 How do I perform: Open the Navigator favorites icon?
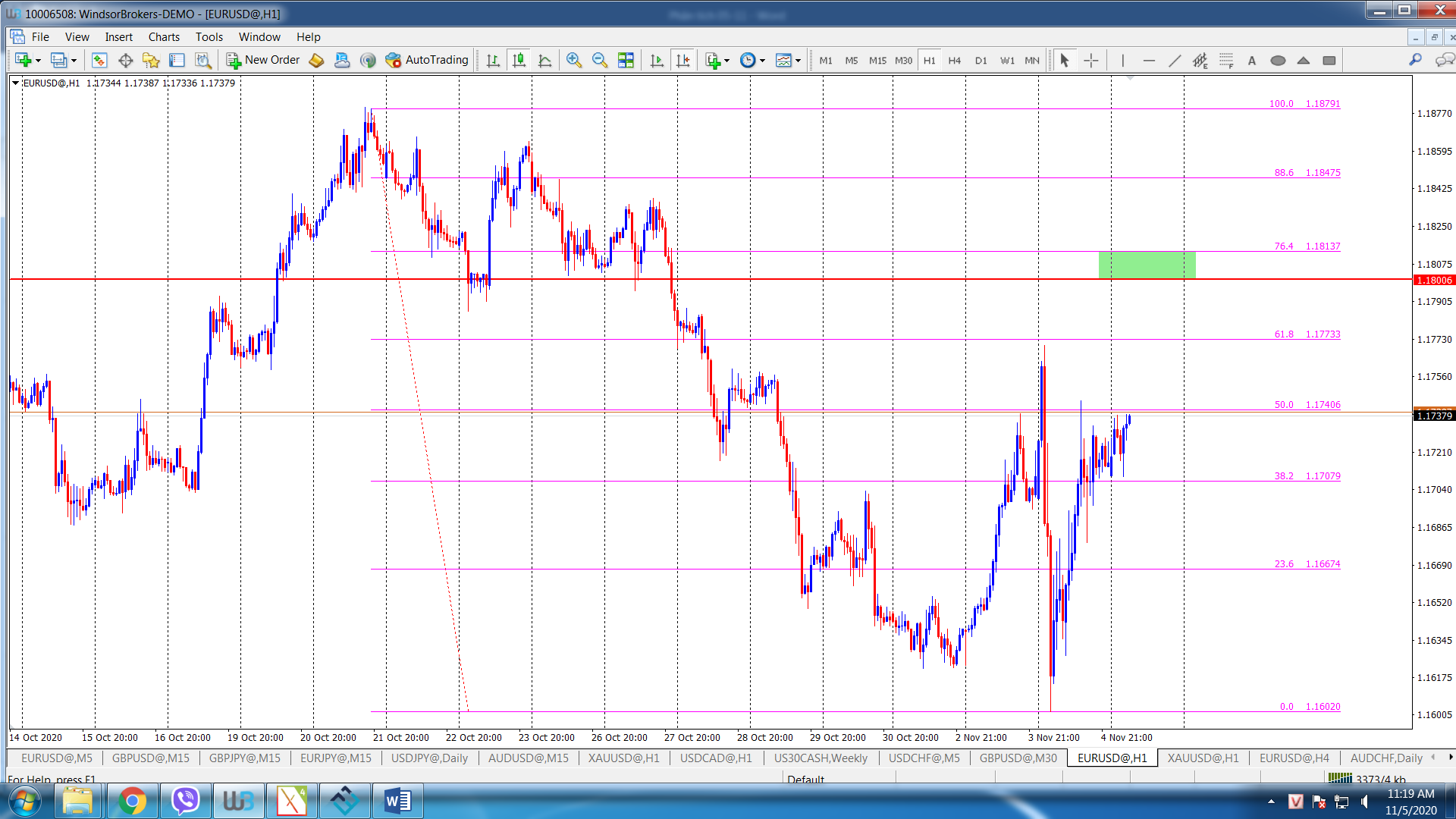click(151, 61)
